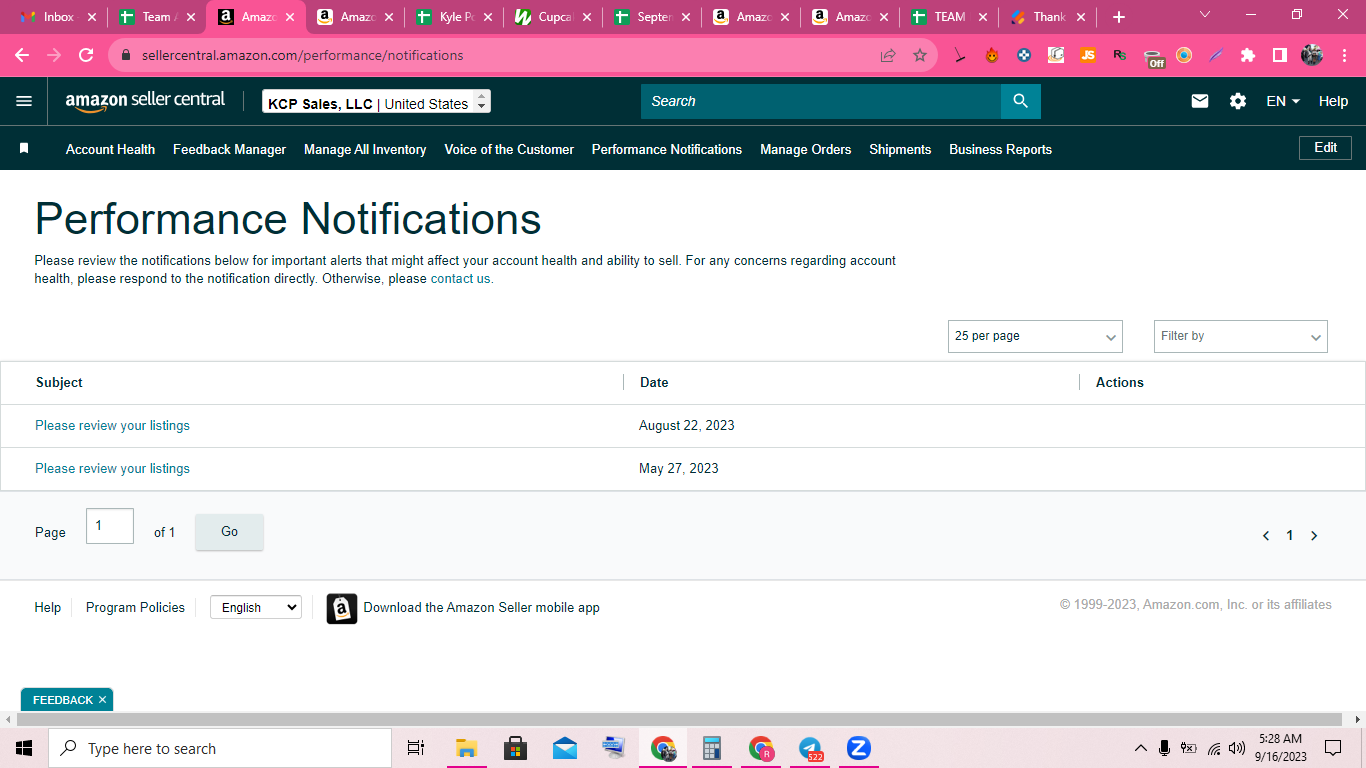Close the Feedback tab
The height and width of the screenshot is (768, 1366).
[102, 700]
